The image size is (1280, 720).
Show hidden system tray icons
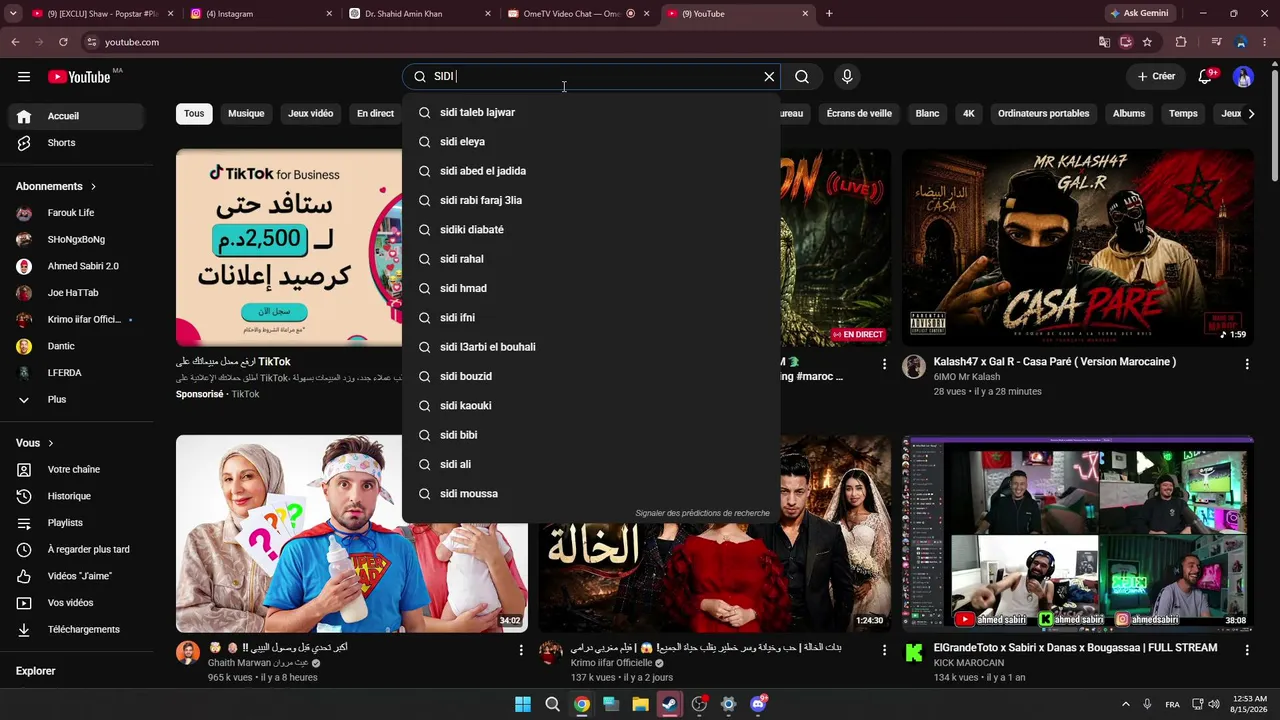(1126, 704)
